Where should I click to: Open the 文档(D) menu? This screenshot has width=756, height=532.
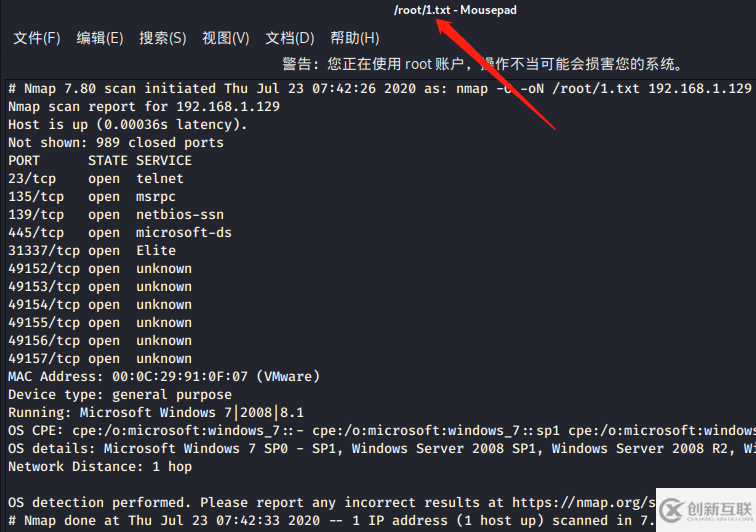pos(290,38)
